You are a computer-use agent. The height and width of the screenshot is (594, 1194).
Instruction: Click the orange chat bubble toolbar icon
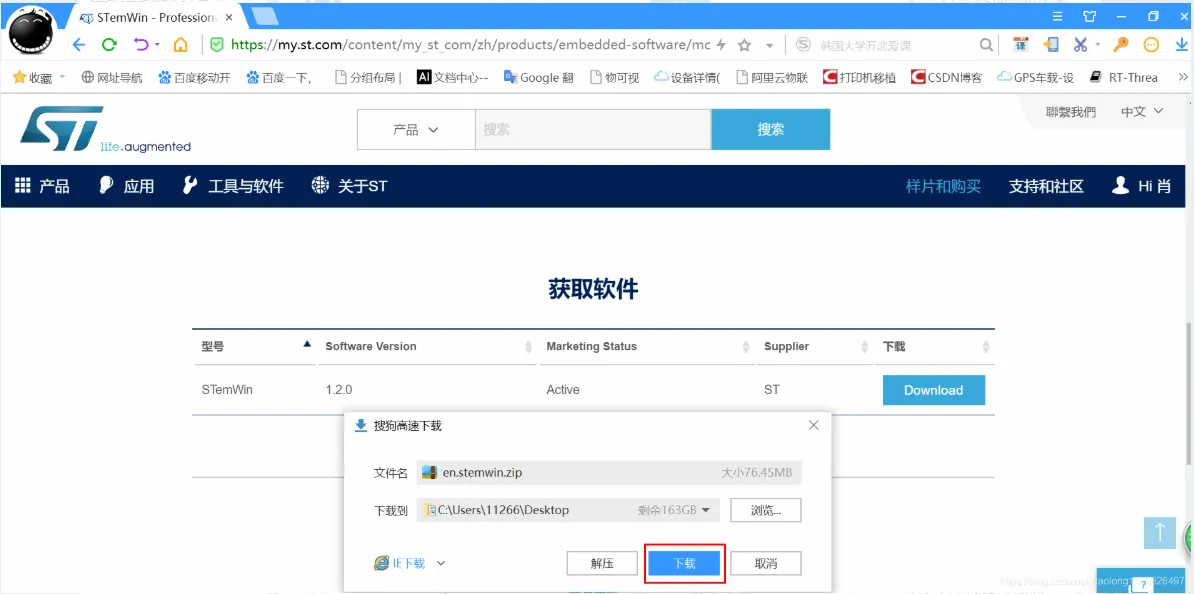click(x=1151, y=45)
